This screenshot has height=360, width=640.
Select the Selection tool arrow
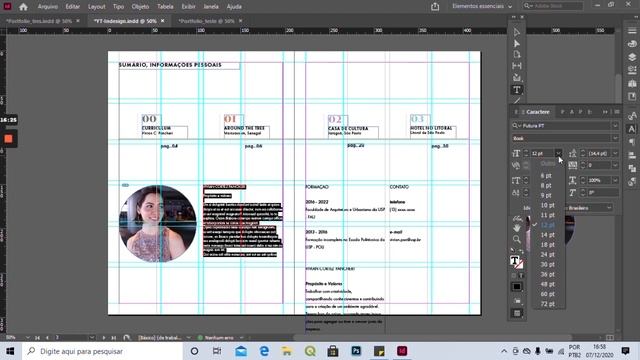tap(517, 32)
